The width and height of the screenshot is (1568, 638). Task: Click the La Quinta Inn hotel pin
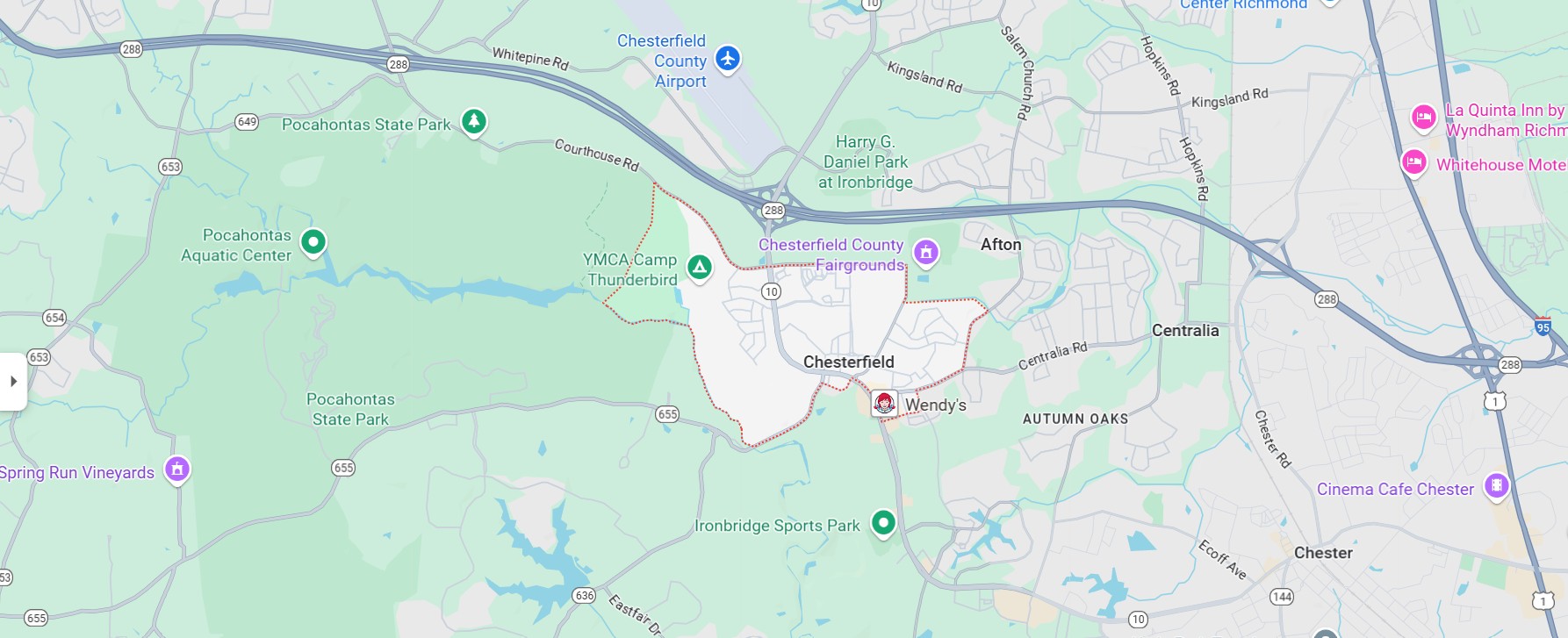click(x=1423, y=117)
